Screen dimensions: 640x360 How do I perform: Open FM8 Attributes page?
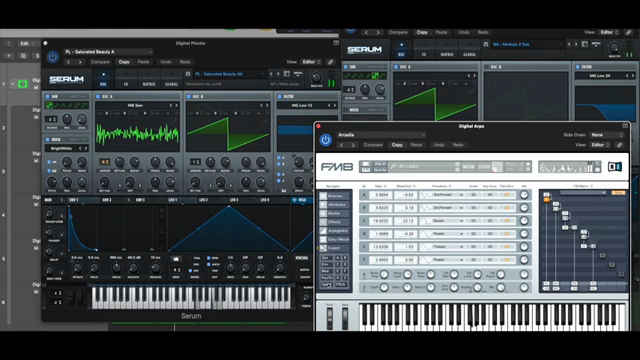tap(335, 204)
